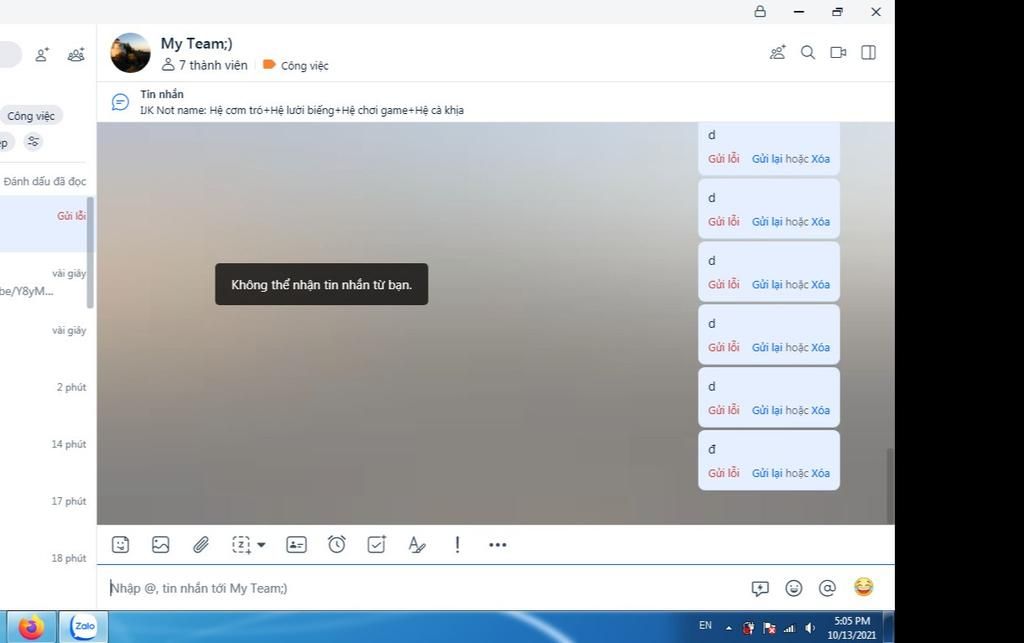Viewport: 1024px width, 643px height.
Task: Open the sticker picker in chat toolbar
Action: tap(120, 544)
